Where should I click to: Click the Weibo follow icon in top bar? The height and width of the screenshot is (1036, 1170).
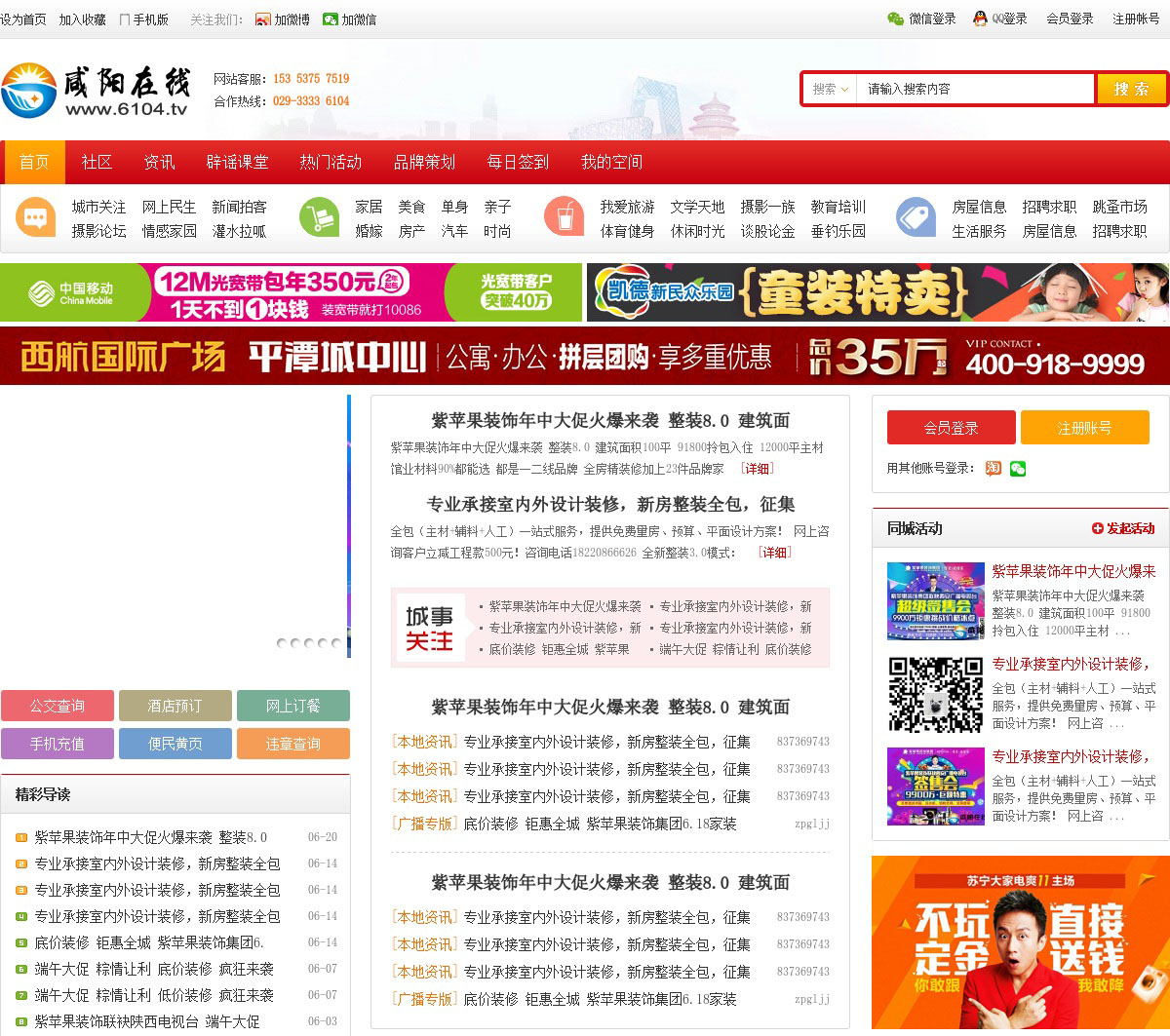click(262, 19)
